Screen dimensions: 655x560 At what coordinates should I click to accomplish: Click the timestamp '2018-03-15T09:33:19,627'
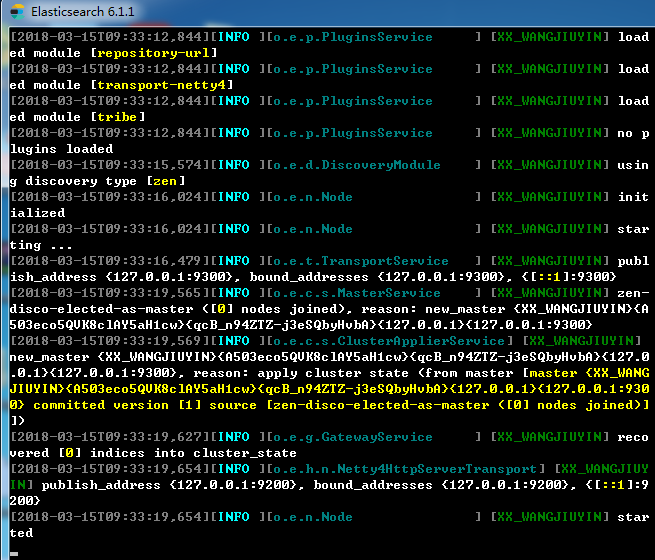click(x=109, y=437)
